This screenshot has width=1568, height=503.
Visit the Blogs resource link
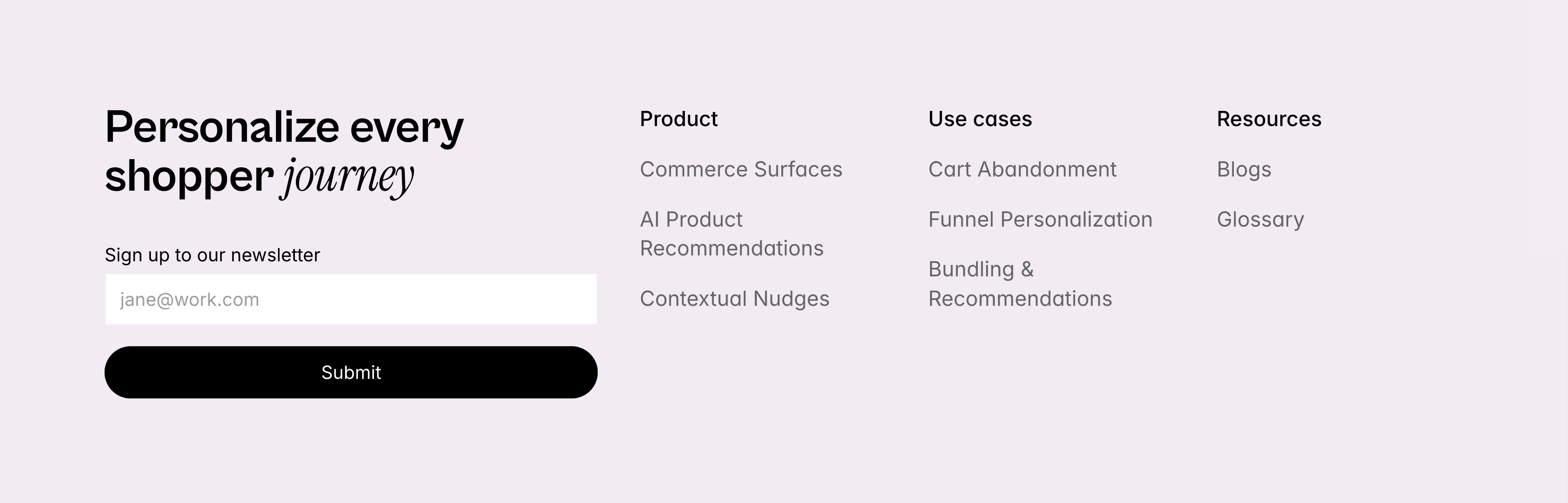[1244, 169]
